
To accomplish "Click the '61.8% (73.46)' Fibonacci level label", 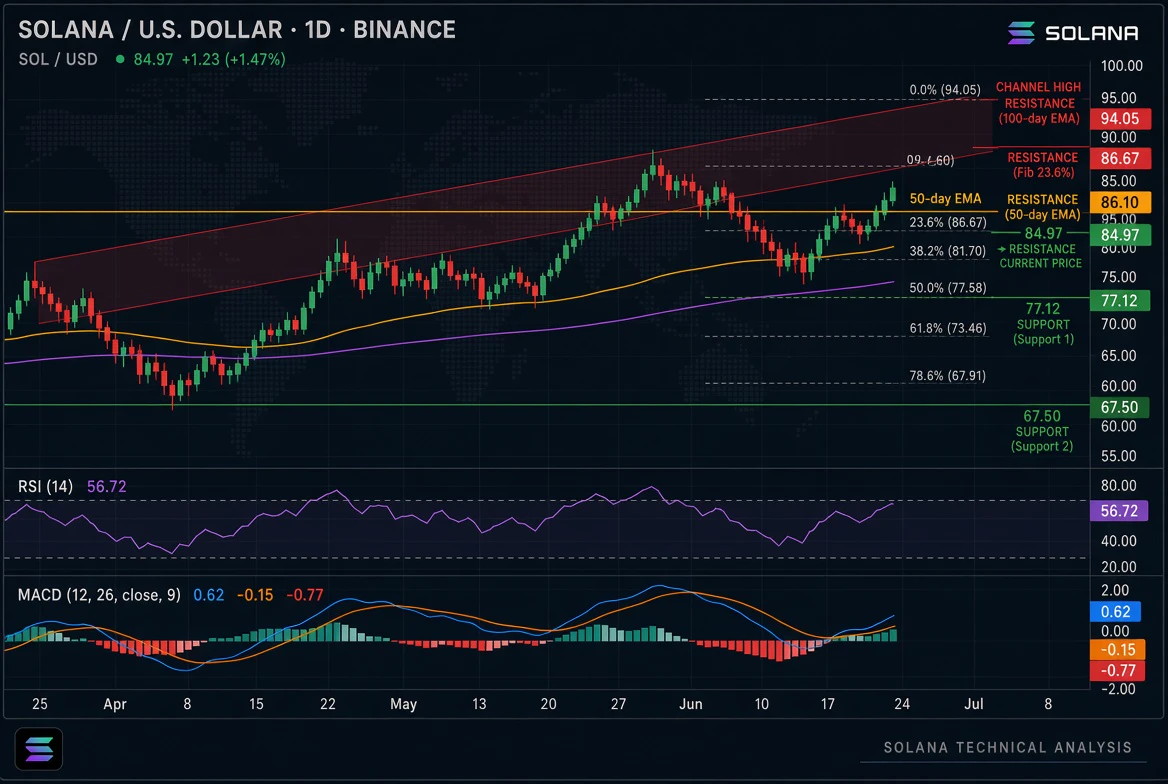I will (x=948, y=329).
